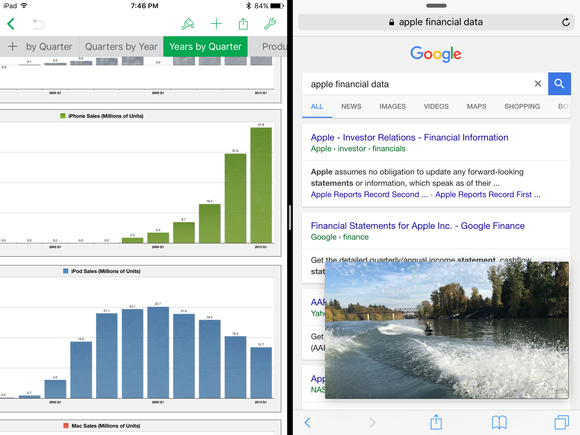Open Safari bookmarks book icon

(499, 422)
